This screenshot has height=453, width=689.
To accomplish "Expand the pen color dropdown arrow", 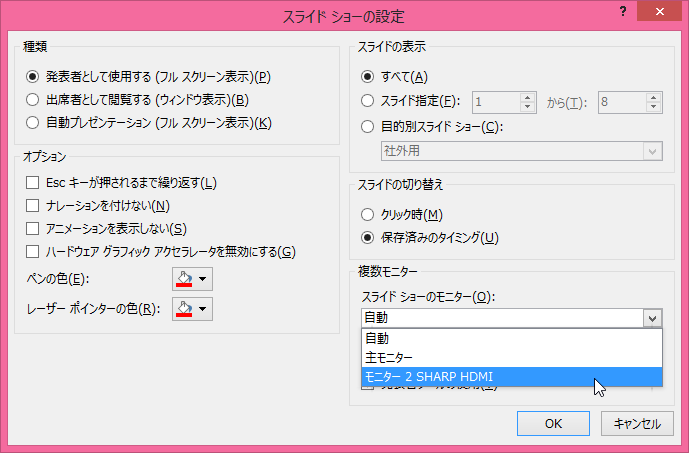I will pos(204,279).
